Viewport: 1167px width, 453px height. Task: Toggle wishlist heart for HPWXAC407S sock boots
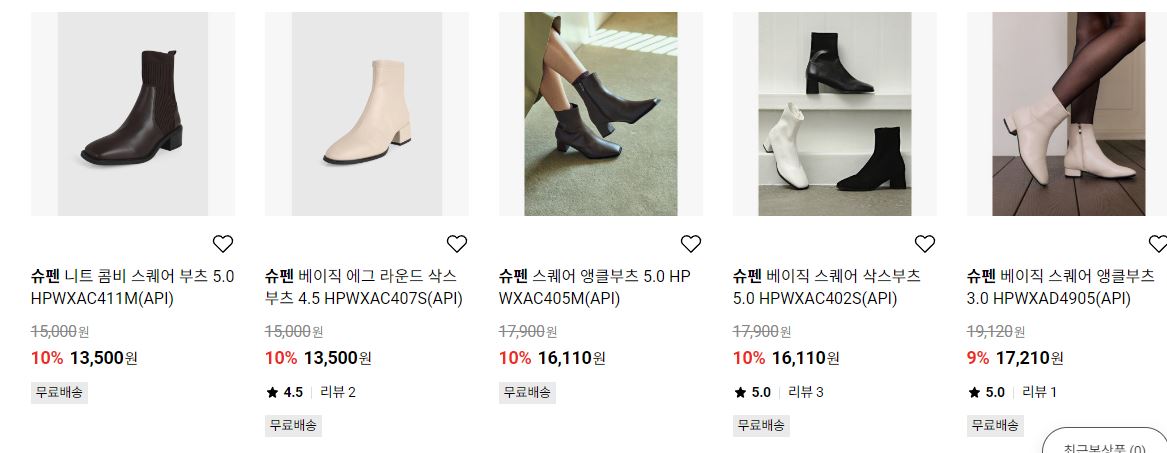(456, 243)
